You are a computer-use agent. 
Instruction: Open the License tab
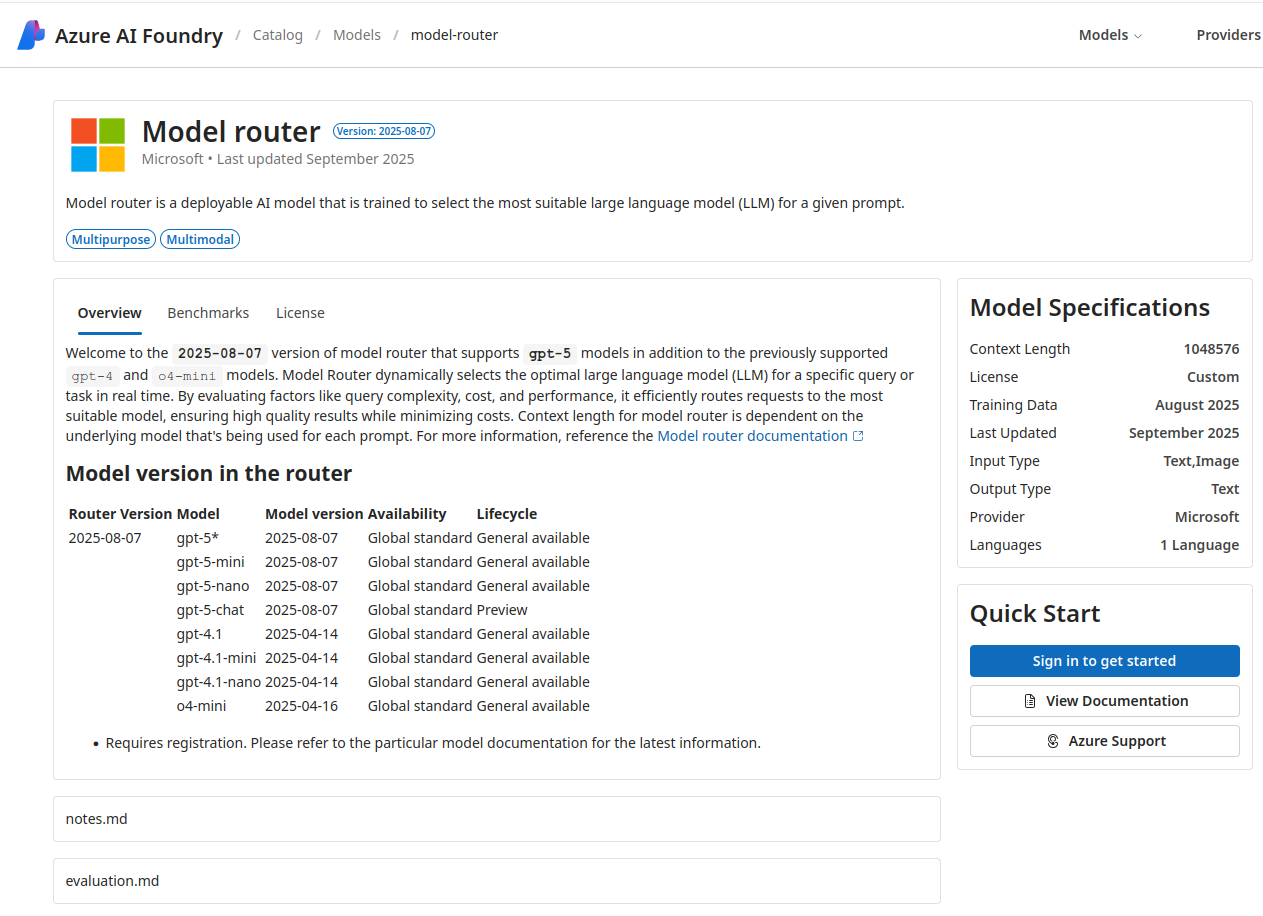pos(300,313)
